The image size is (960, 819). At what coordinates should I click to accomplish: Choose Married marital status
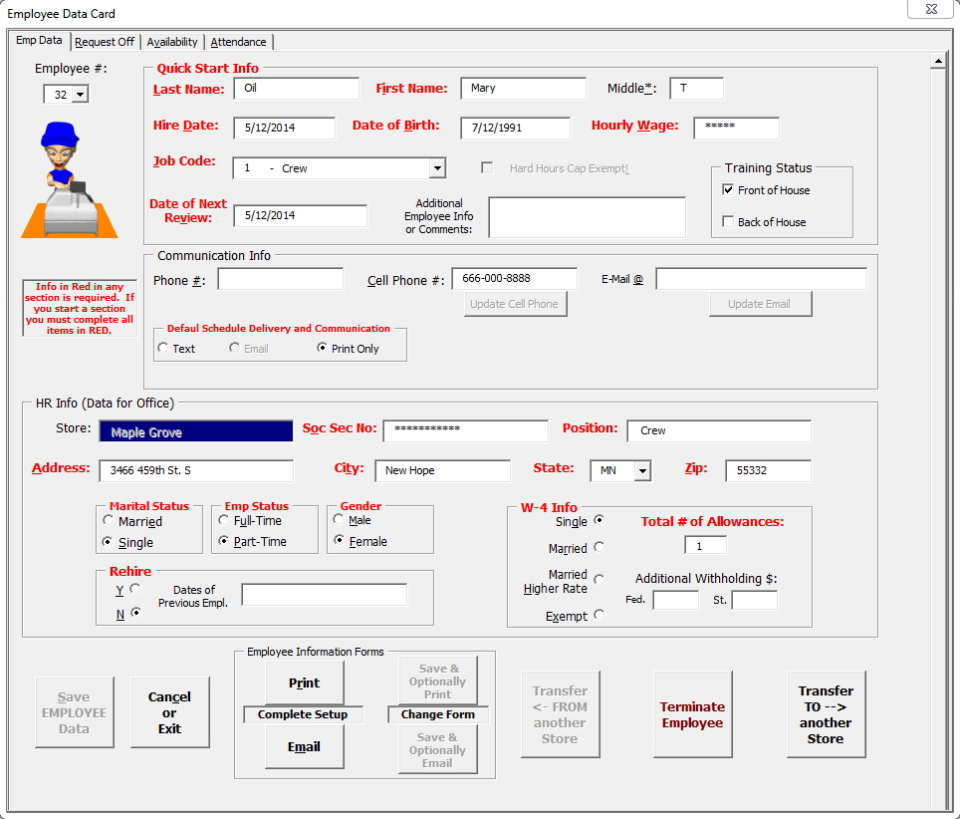[x=108, y=520]
